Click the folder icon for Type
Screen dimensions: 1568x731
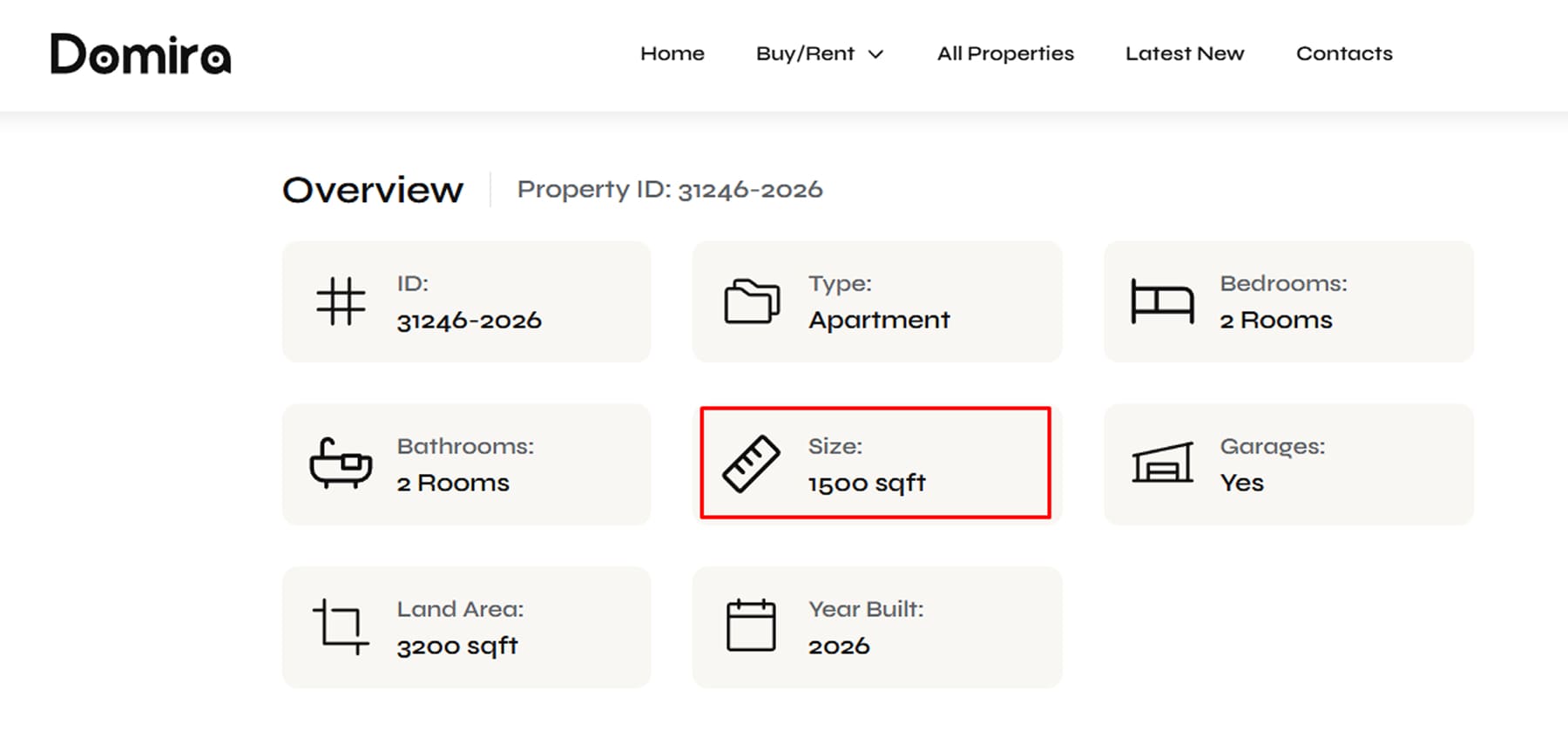[x=752, y=301]
